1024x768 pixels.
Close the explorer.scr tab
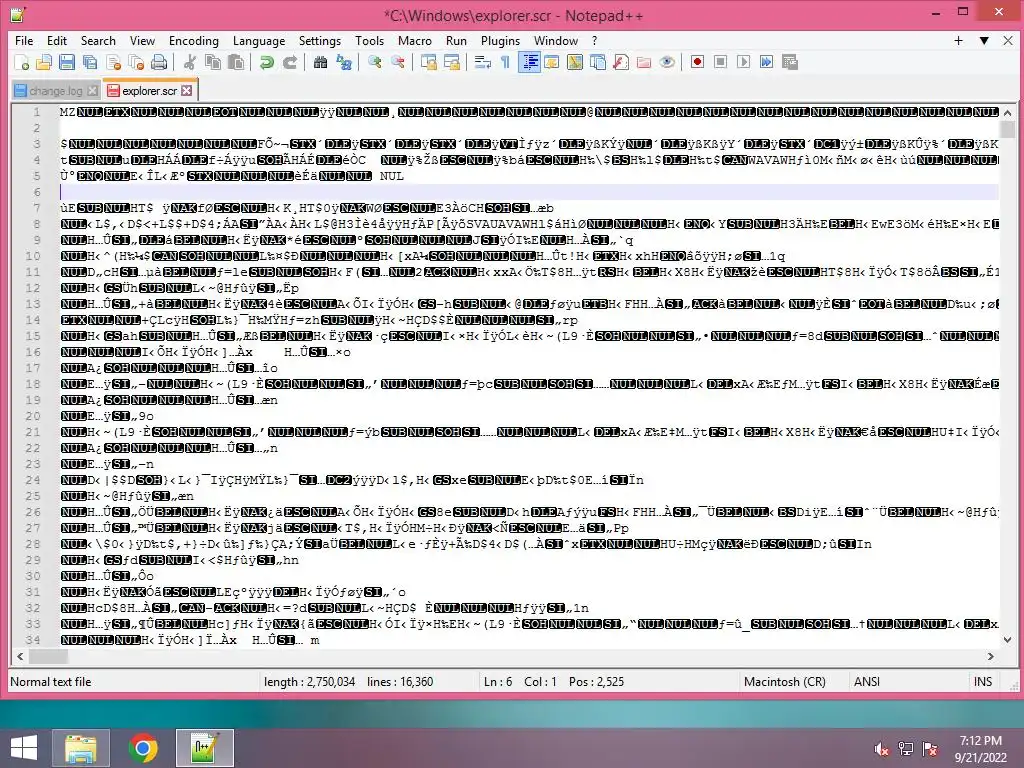187,90
